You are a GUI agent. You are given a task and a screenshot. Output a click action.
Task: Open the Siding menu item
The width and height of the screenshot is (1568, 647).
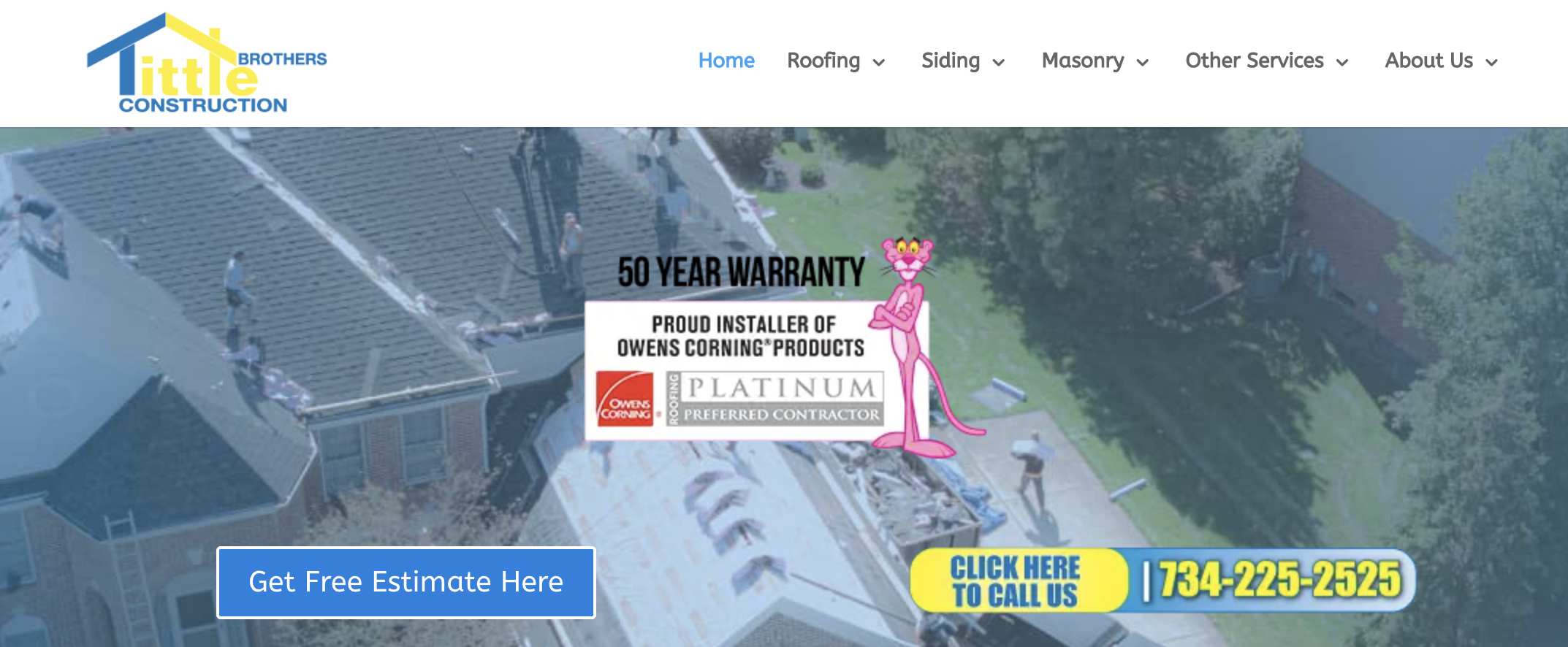[x=951, y=61]
